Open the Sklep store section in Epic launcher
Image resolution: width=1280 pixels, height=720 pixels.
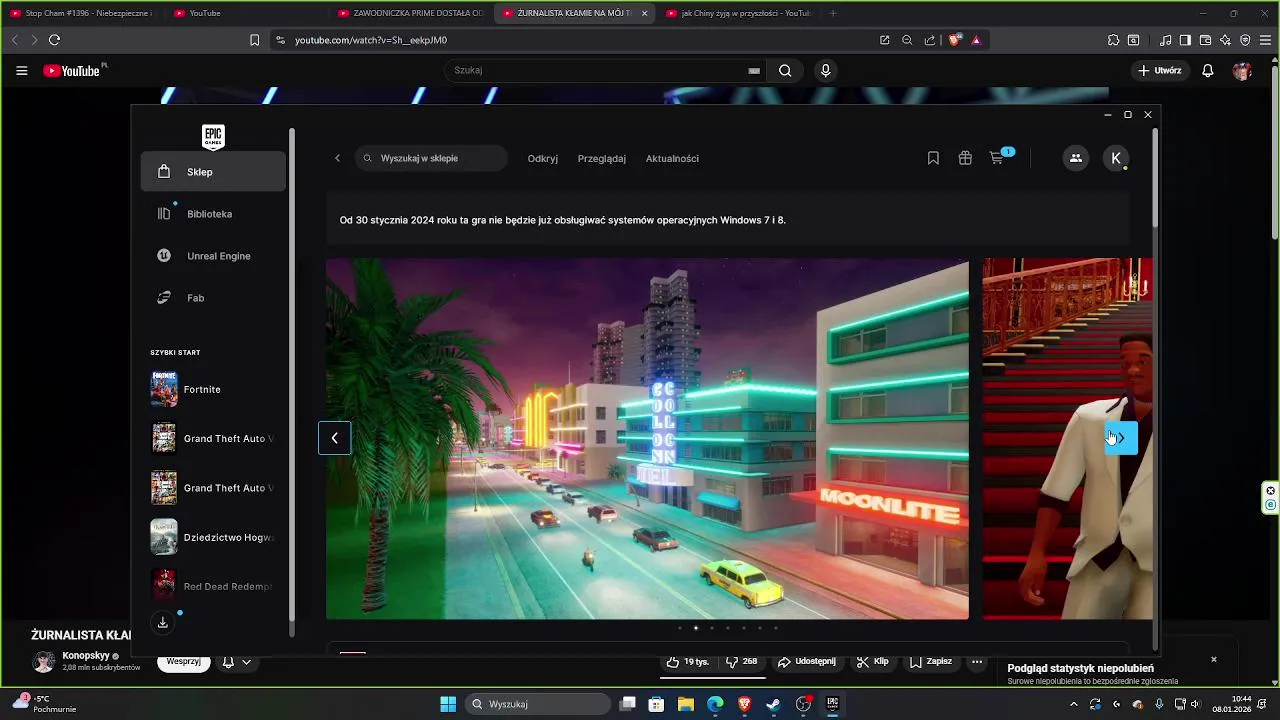[213, 172]
